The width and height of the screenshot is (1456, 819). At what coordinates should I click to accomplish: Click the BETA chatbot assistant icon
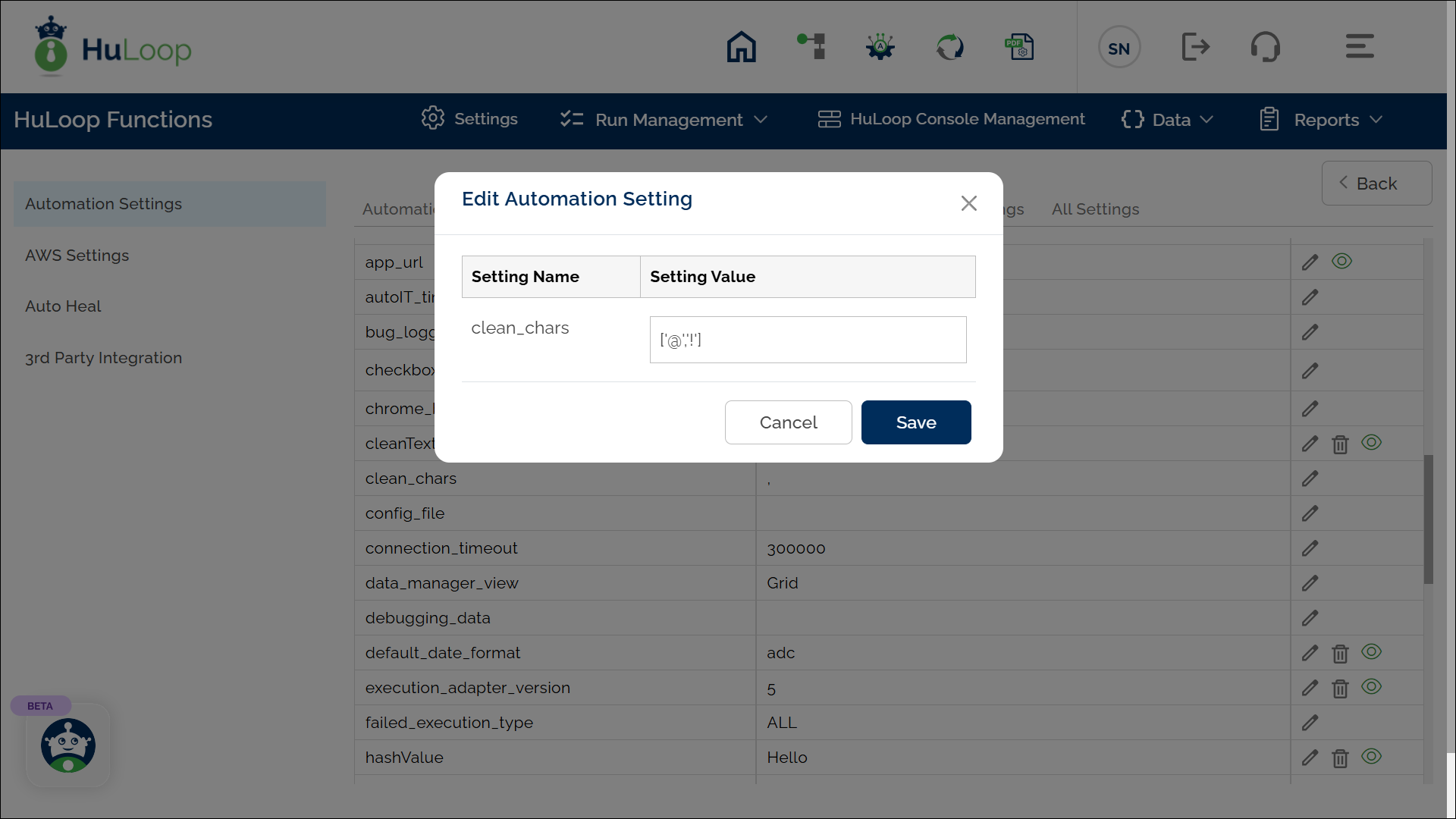[x=68, y=745]
